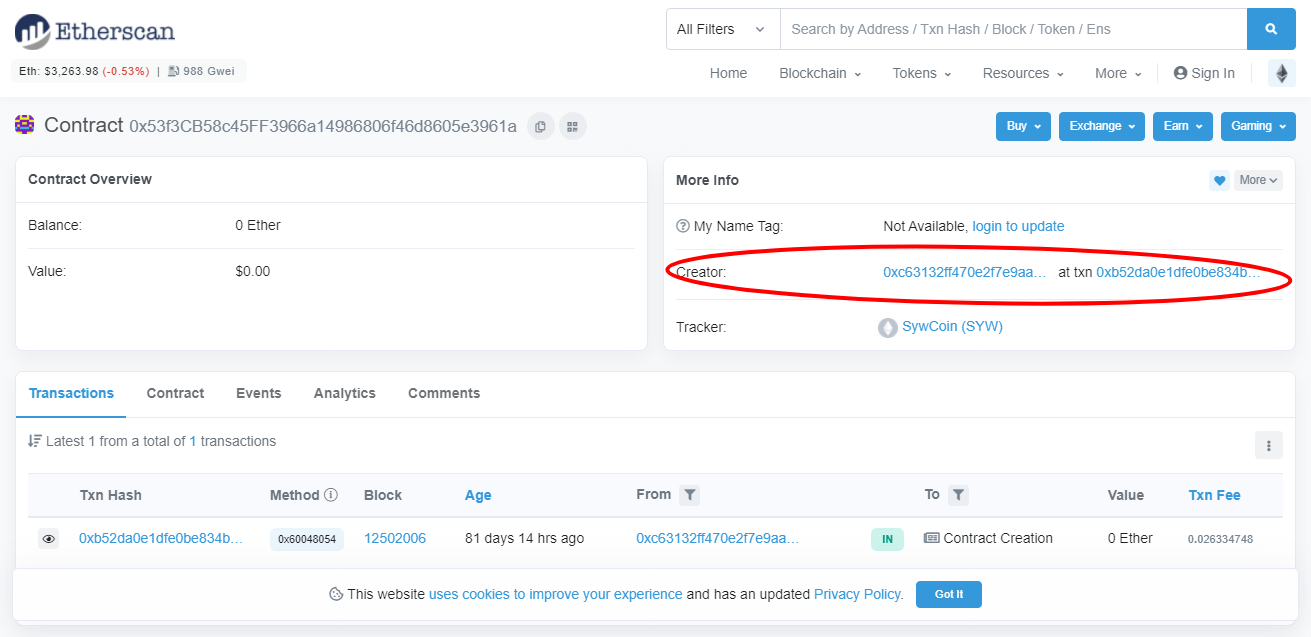This screenshot has height=637, width=1311.
Task: Open the Buy dropdown
Action: 1023,126
